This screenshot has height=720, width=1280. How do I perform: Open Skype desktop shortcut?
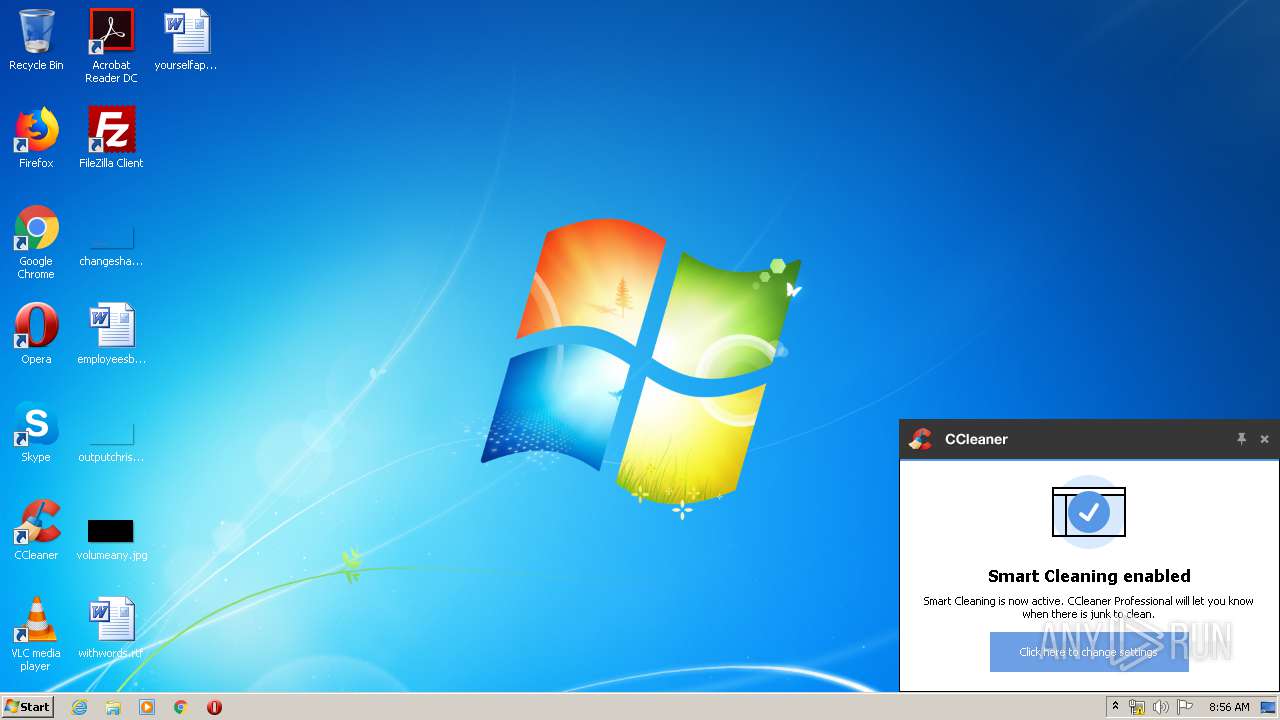click(36, 432)
